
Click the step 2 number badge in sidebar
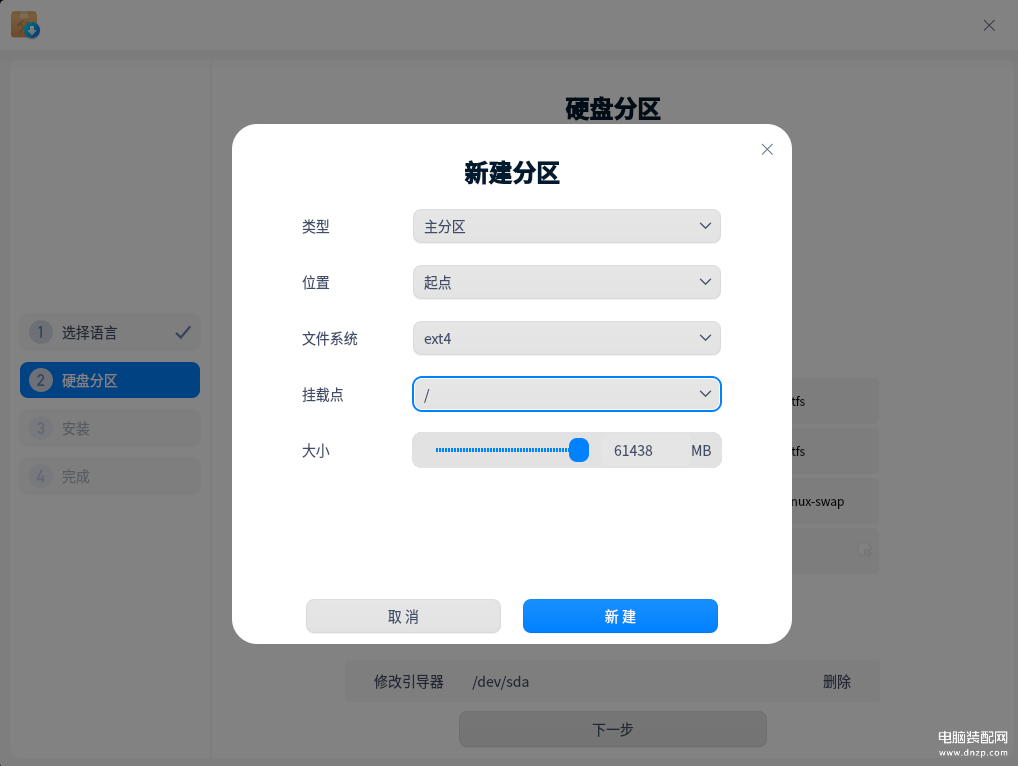point(40,380)
